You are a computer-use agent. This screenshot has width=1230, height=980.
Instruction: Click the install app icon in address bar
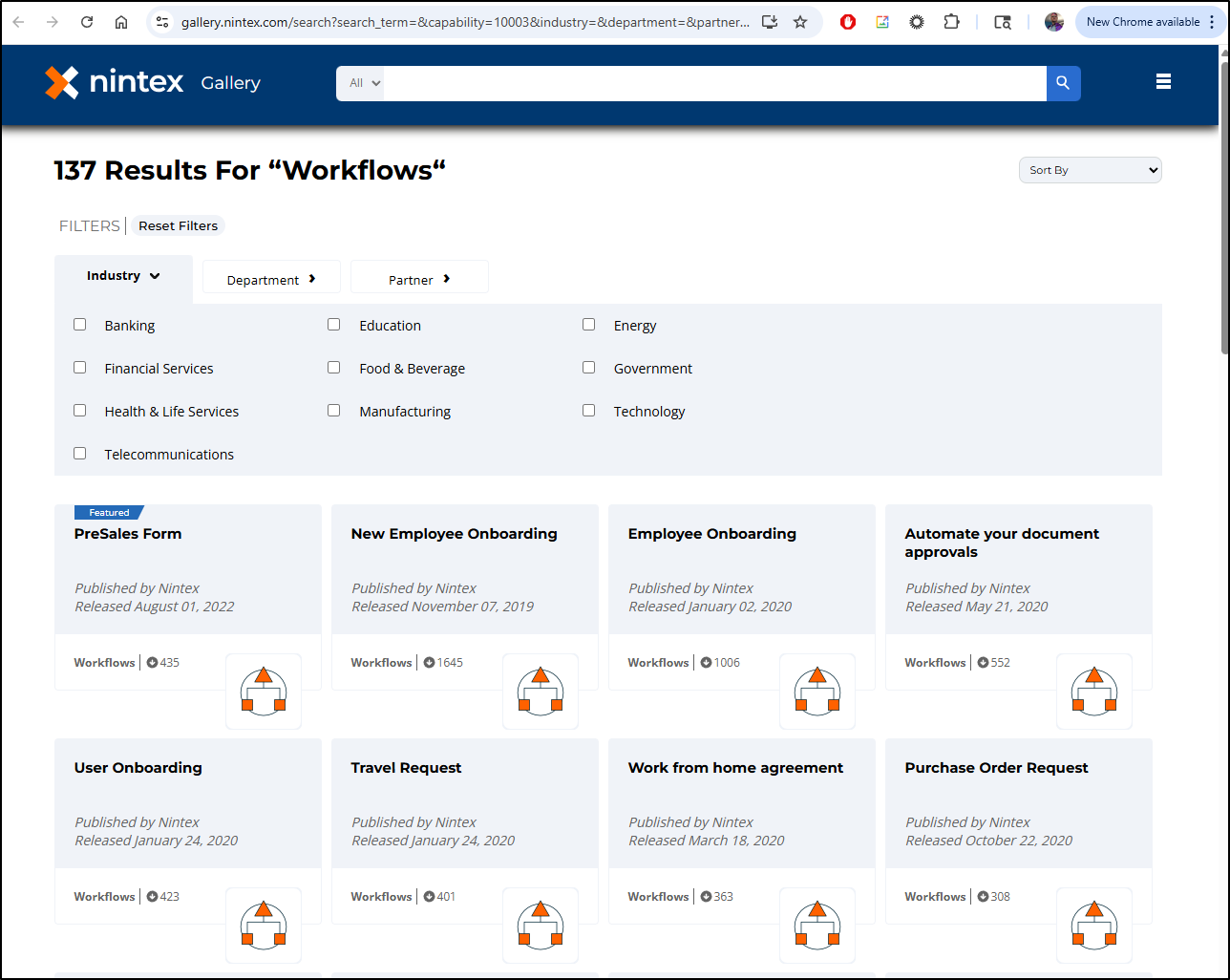point(769,22)
